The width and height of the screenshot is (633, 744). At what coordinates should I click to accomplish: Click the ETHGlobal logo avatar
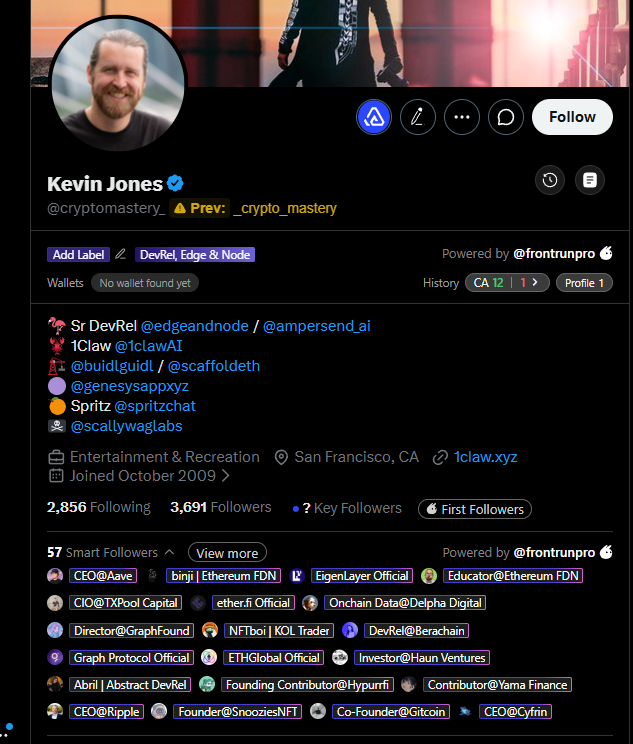pyautogui.click(x=209, y=657)
